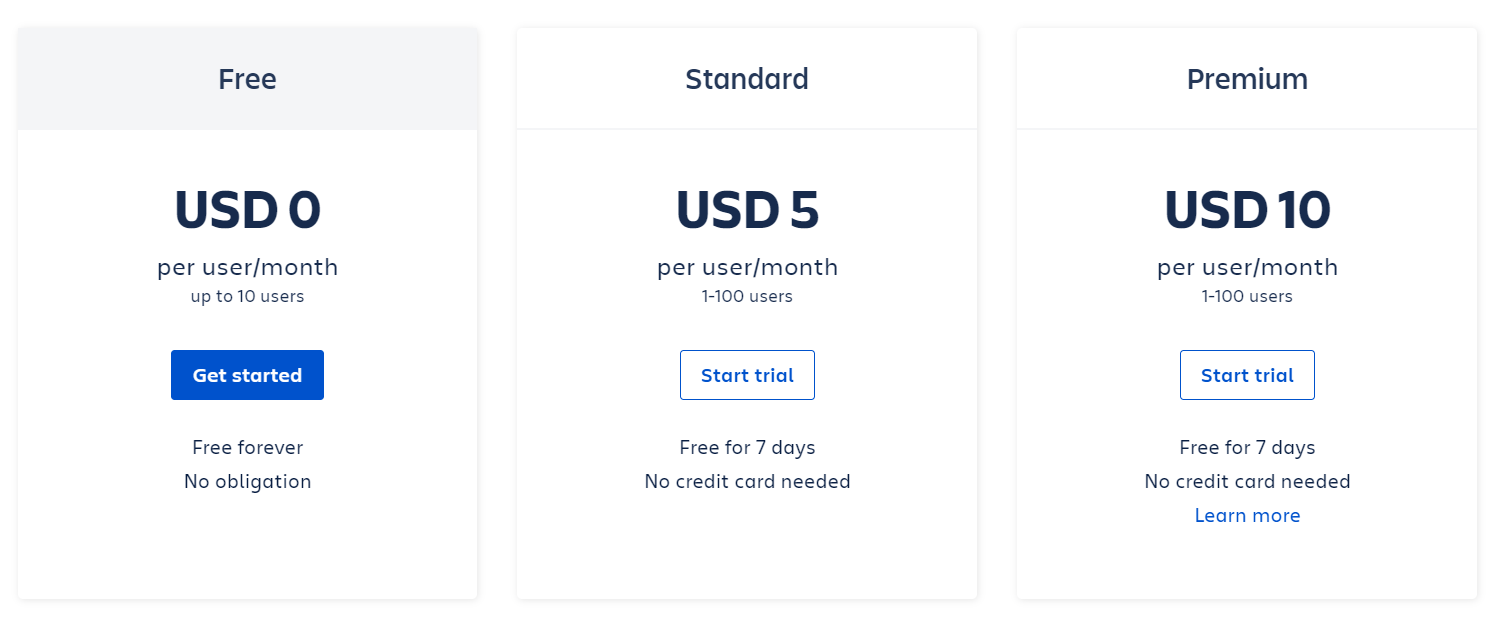Click 'No credit card needed' in Premium card
1499x623 pixels.
(1247, 481)
